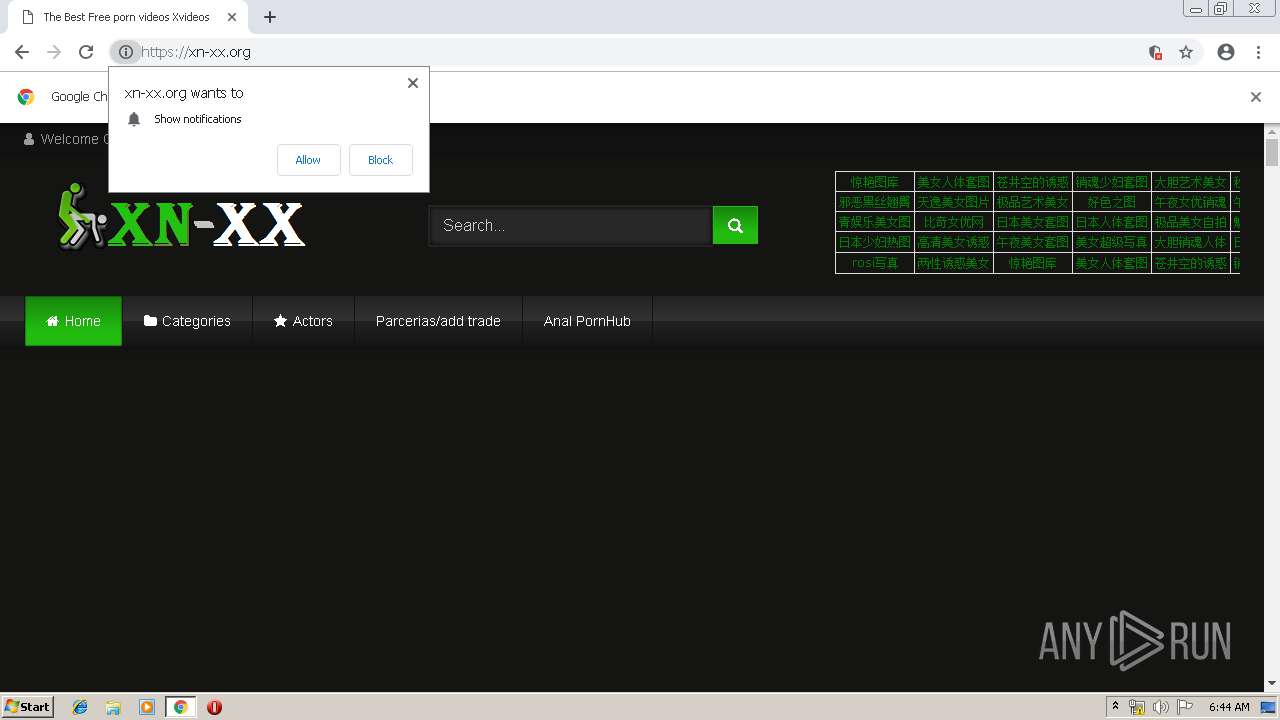Block notifications in the permission prompt

(x=380, y=160)
